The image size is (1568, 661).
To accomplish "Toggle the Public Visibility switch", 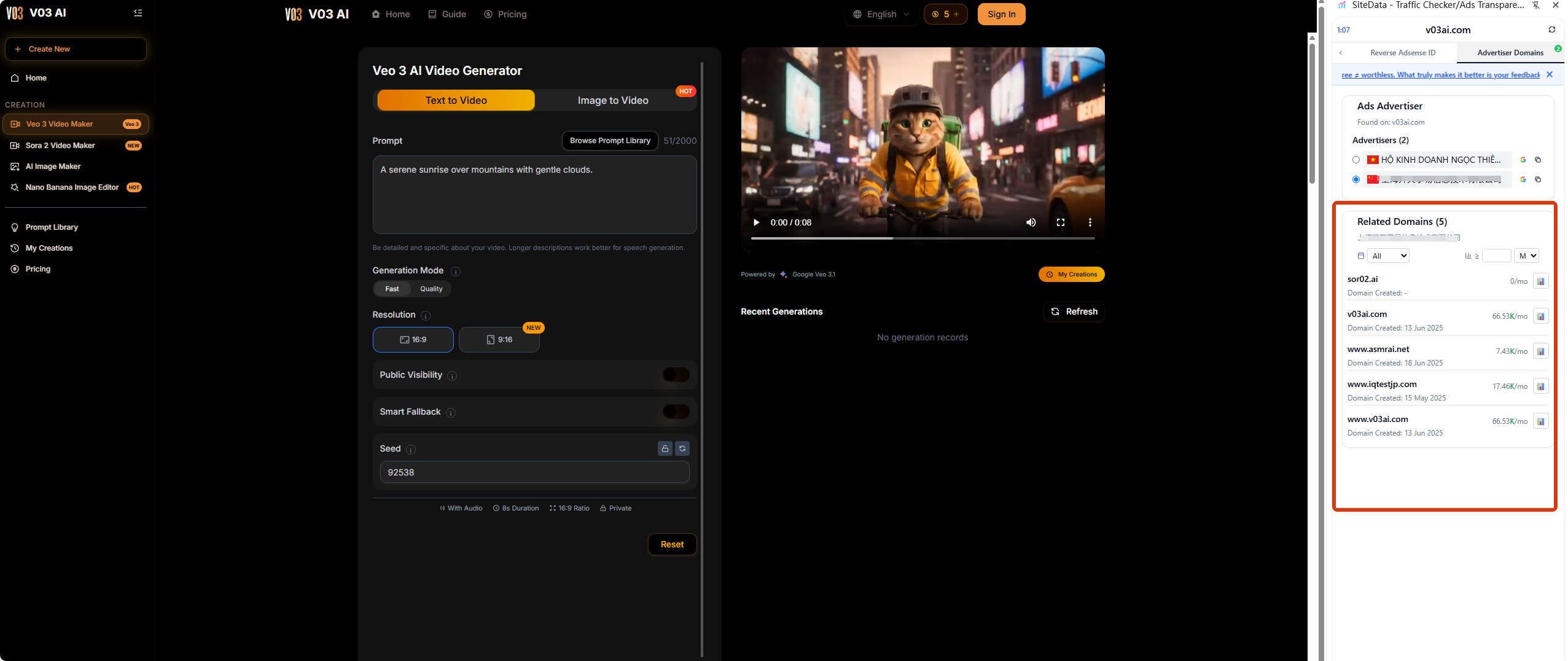I will pos(676,375).
